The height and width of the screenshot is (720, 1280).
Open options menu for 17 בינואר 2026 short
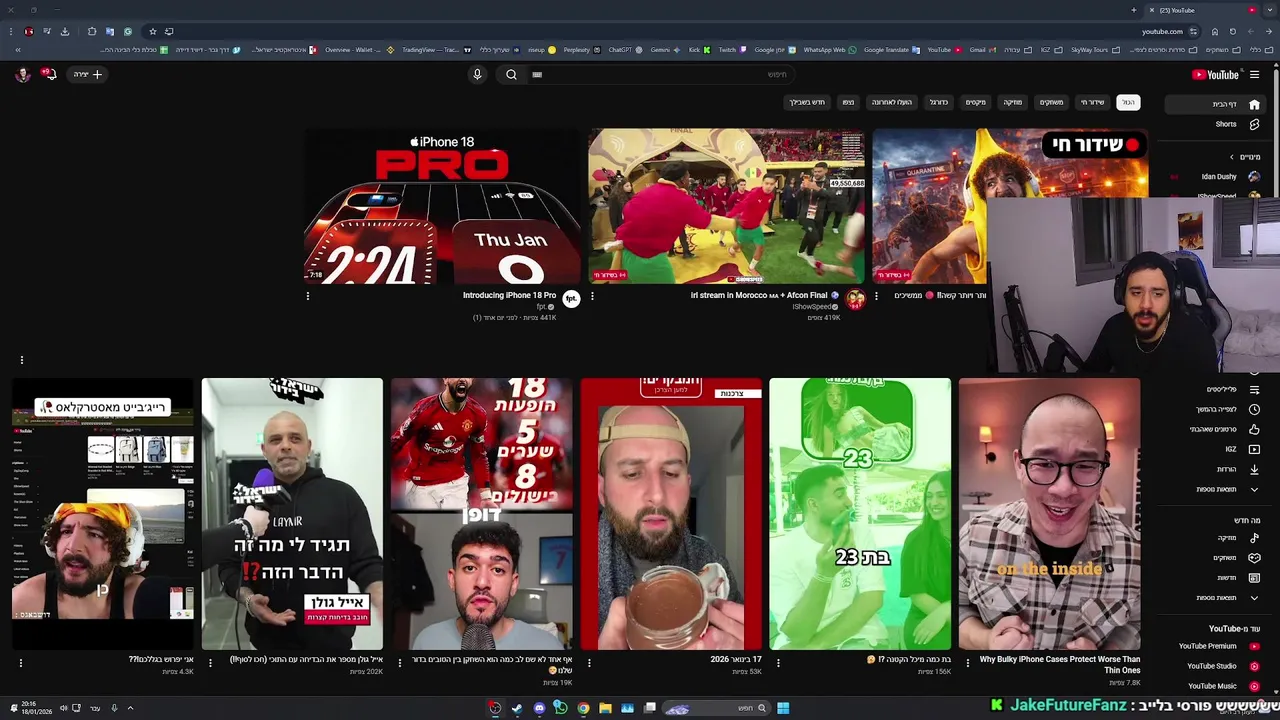point(589,662)
